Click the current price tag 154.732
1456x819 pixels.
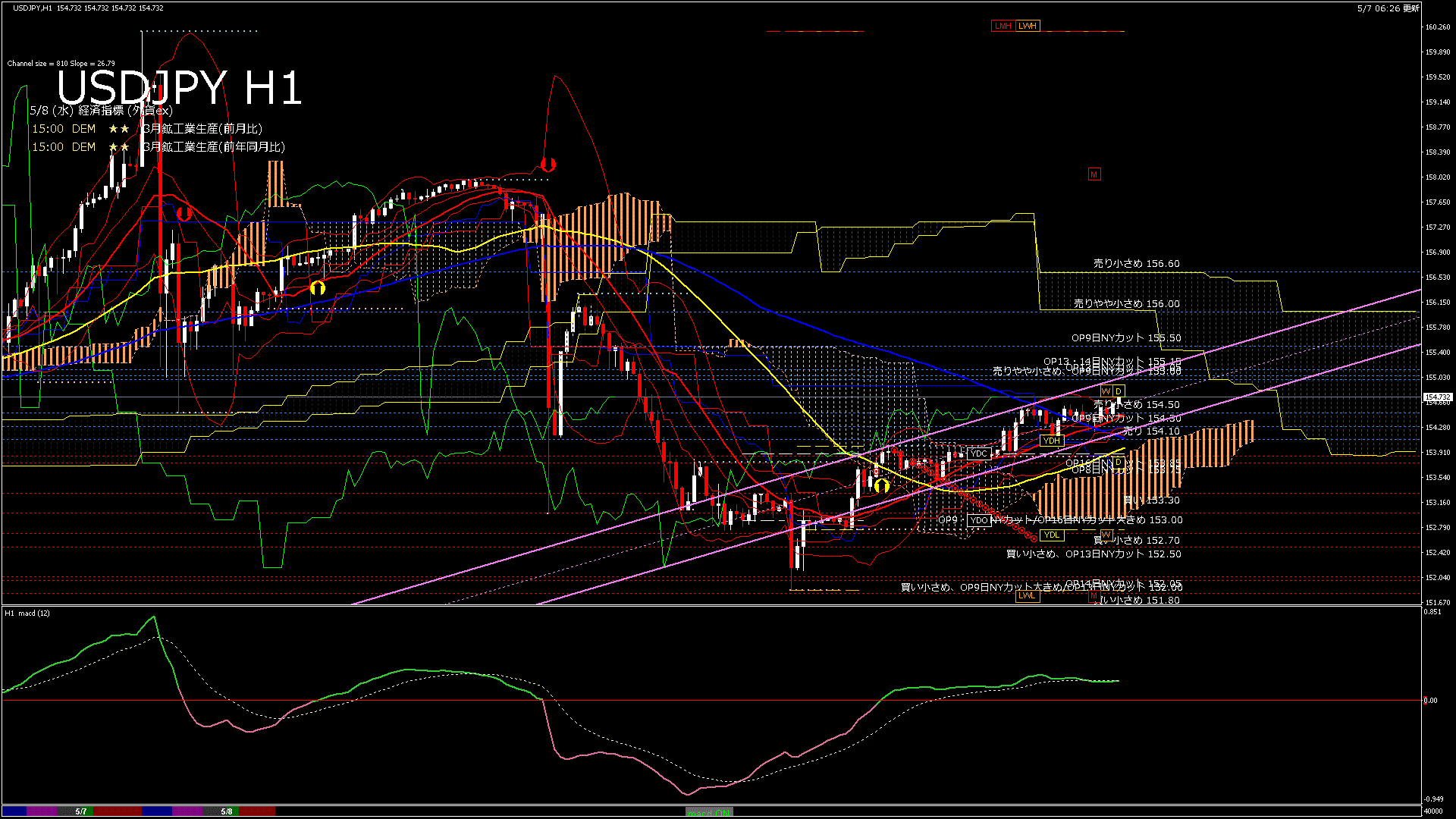tap(1437, 397)
